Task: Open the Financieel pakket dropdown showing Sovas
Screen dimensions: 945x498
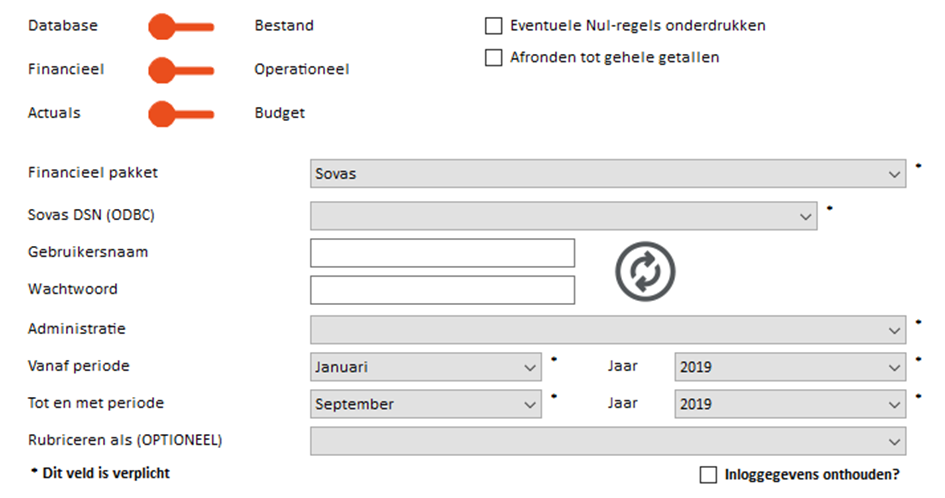Action: (x=608, y=174)
